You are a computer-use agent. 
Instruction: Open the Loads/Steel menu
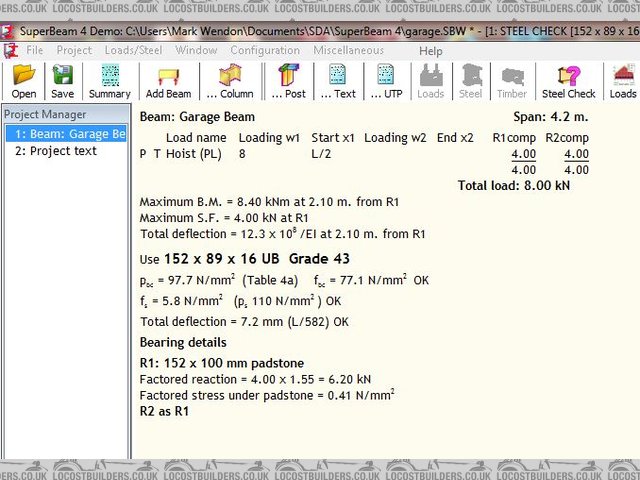[133, 50]
